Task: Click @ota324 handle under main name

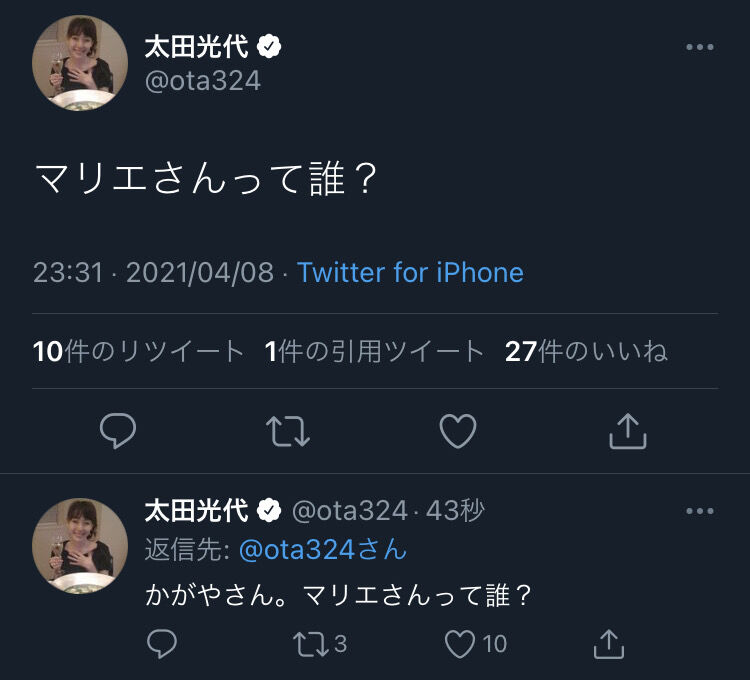Action: [203, 81]
